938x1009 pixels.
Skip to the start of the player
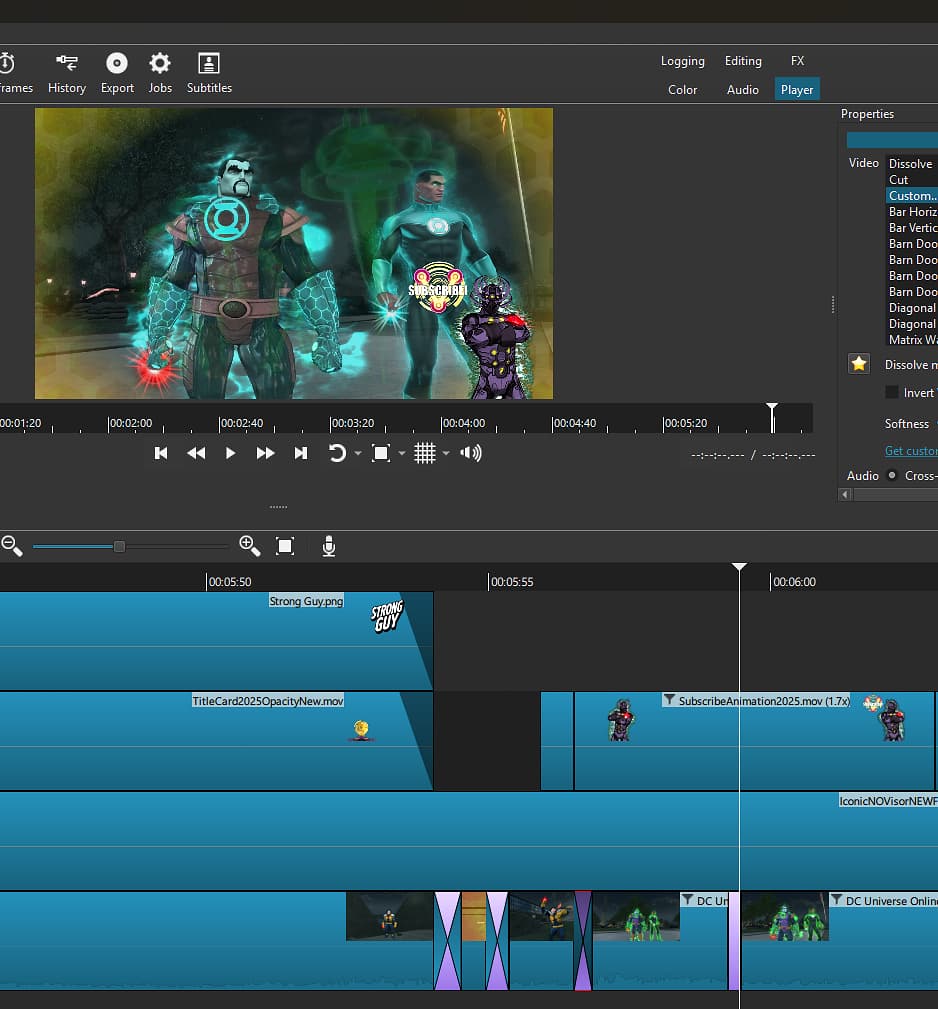(161, 453)
